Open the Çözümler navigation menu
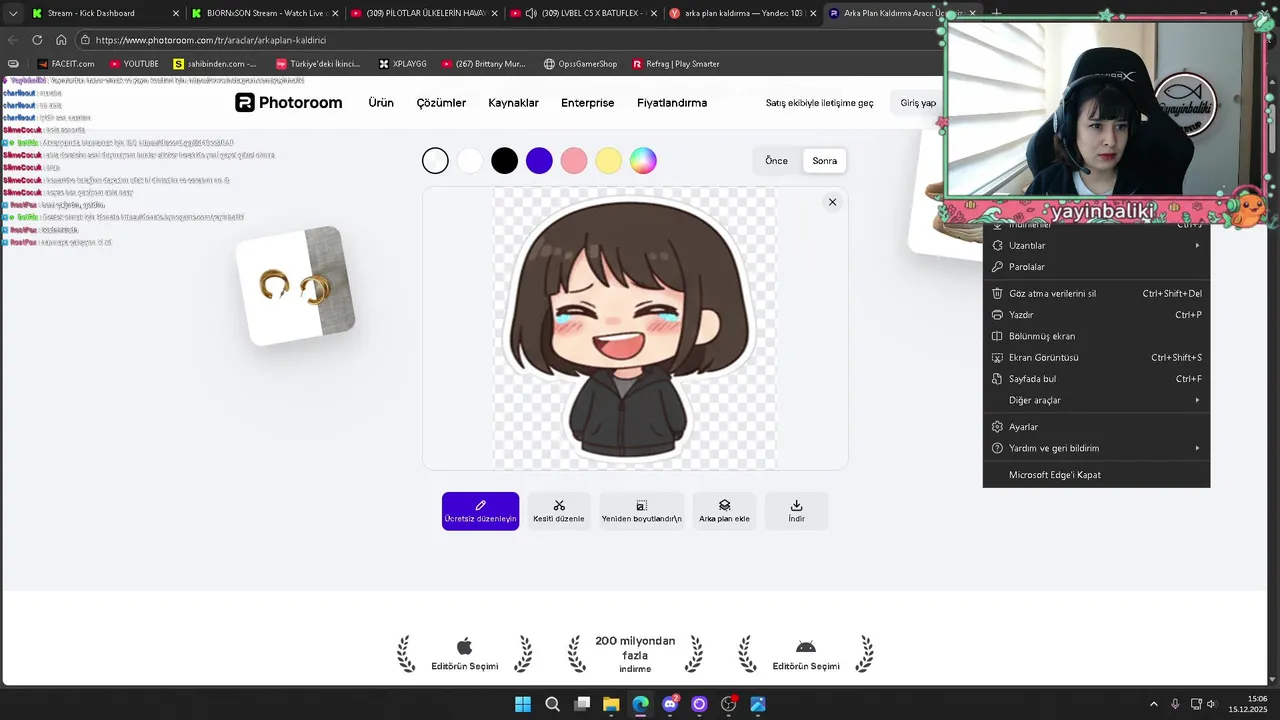The width and height of the screenshot is (1280, 720). coord(441,103)
